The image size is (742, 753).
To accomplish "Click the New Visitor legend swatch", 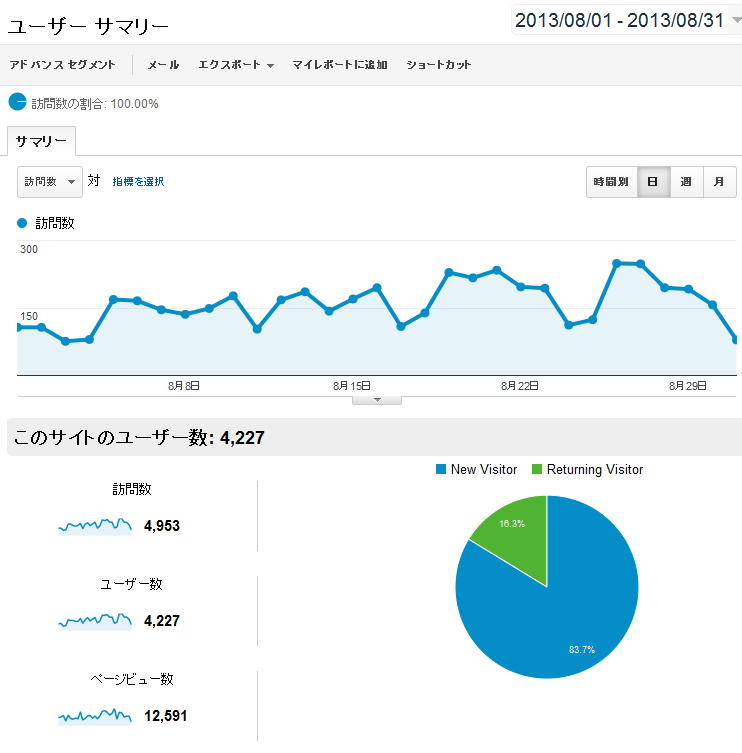I will pyautogui.click(x=441, y=469).
